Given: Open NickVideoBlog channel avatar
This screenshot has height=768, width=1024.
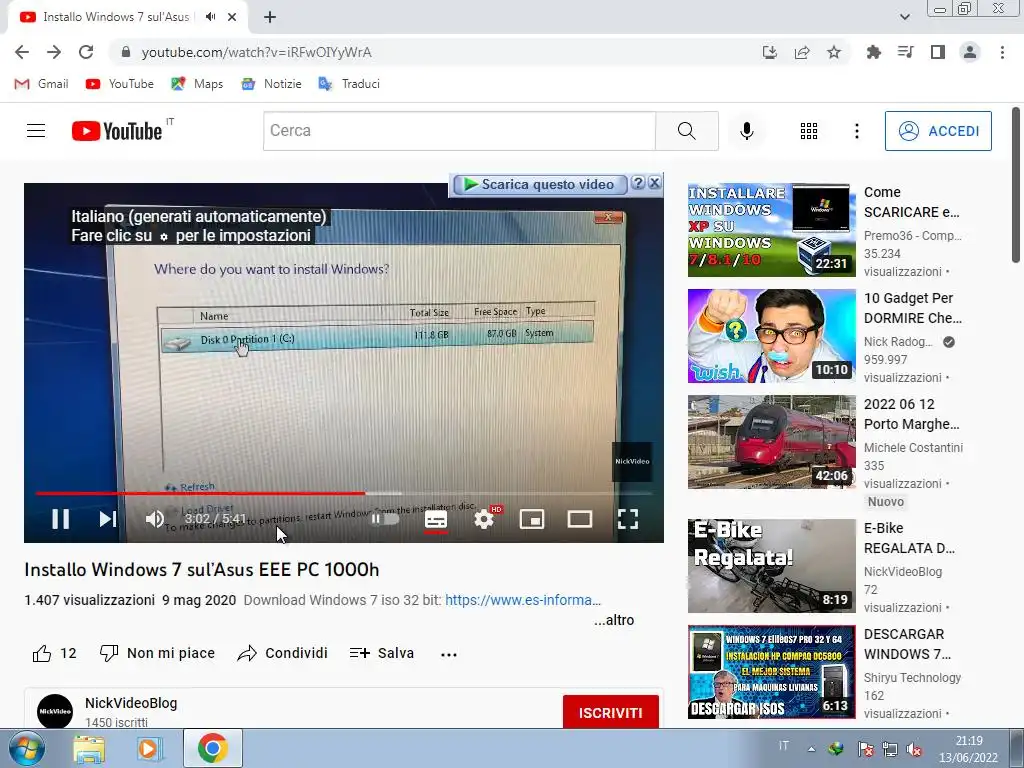Looking at the screenshot, I should (55, 712).
